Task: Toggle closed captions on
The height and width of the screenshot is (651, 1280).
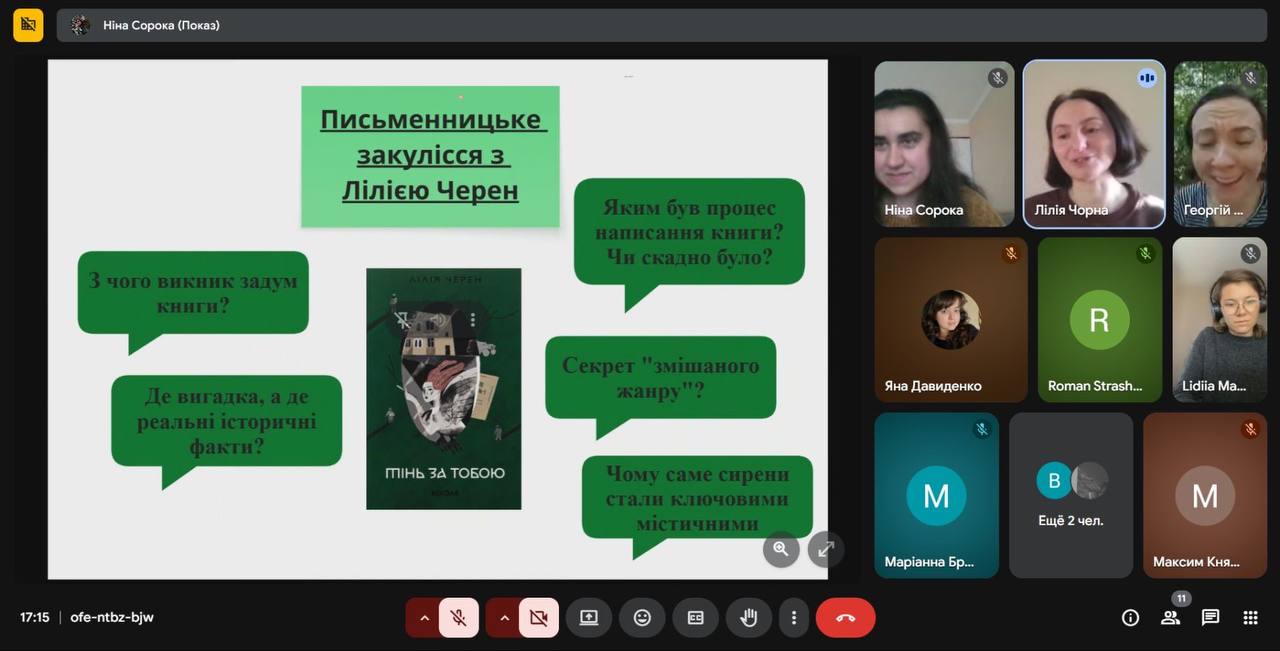Action: coord(695,618)
